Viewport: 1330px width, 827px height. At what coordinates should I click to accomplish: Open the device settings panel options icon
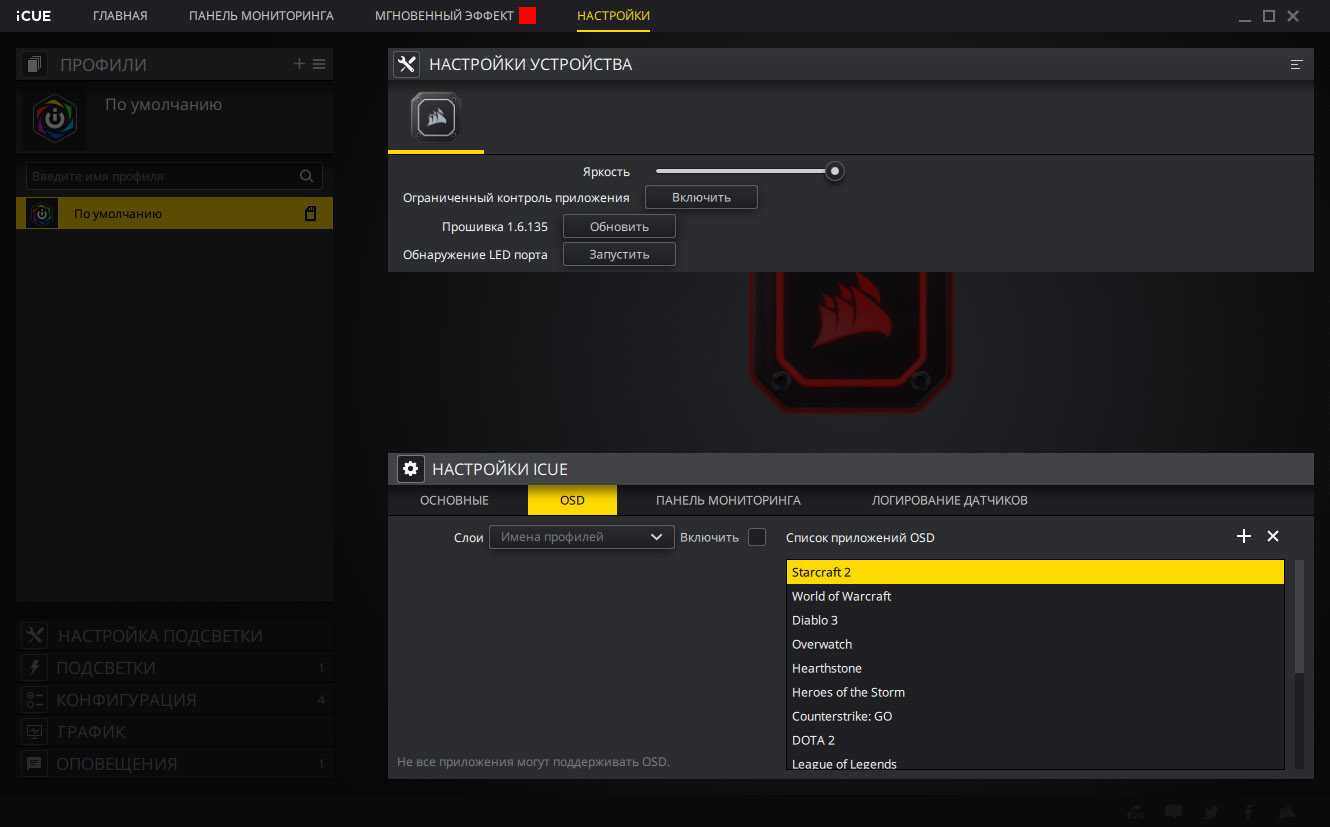[1297, 64]
